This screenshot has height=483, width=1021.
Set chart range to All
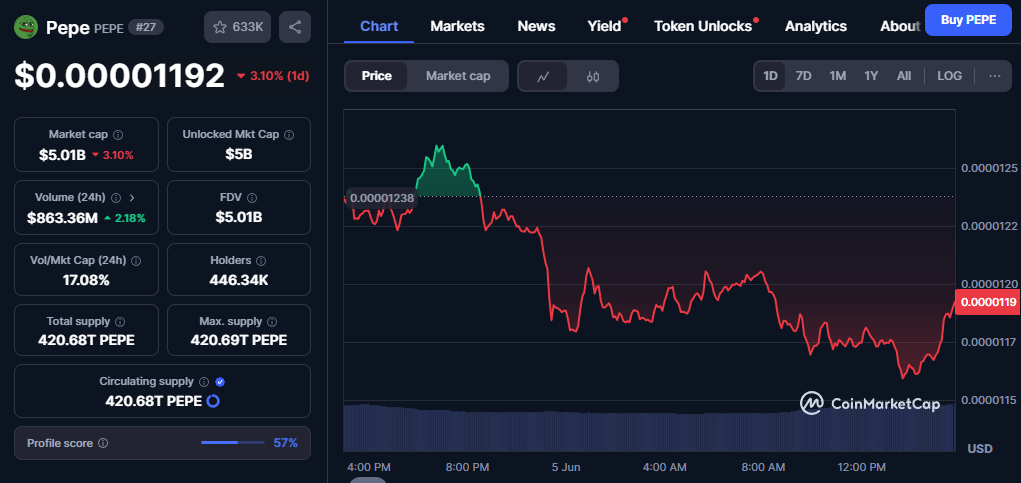(x=904, y=76)
